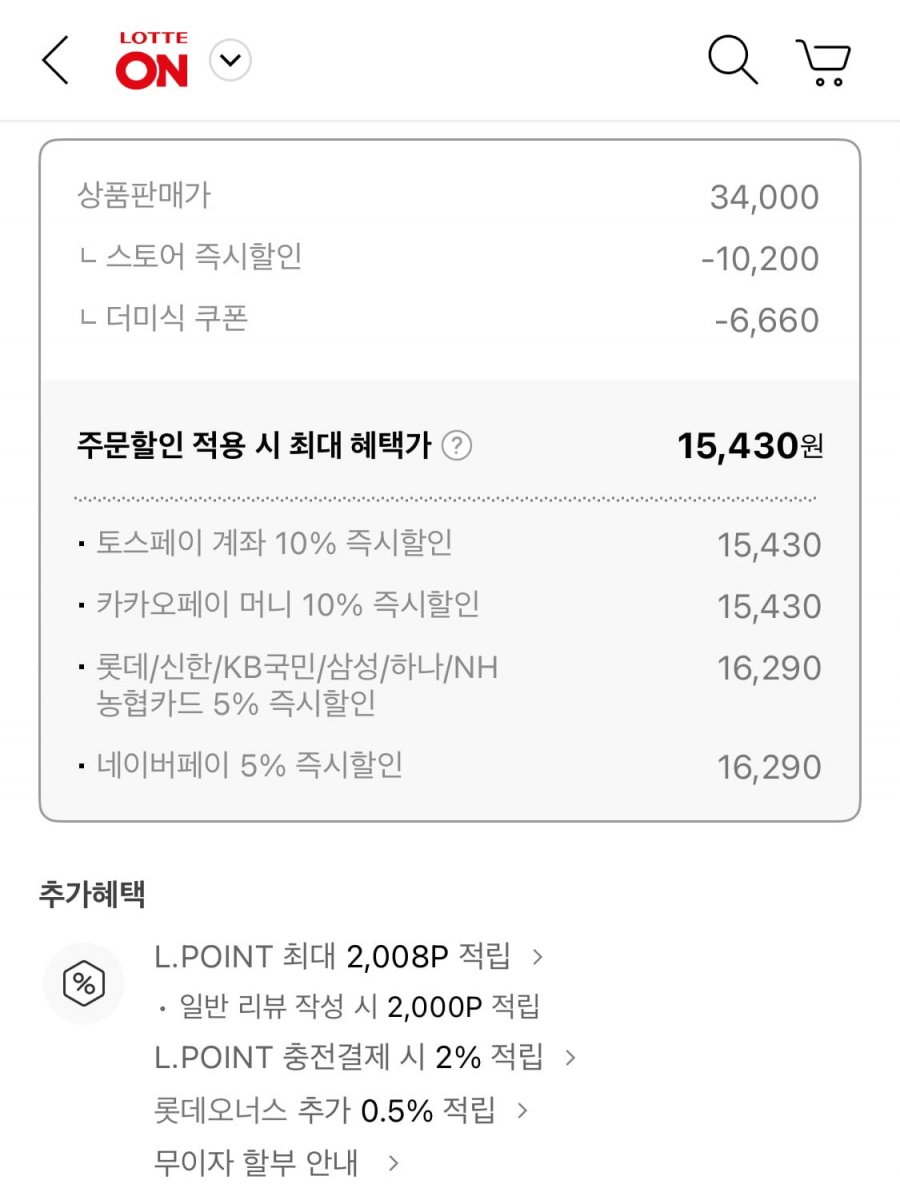
Task: Open L.POINT 최대 2,008P 적립 details
Action: click(x=333, y=957)
